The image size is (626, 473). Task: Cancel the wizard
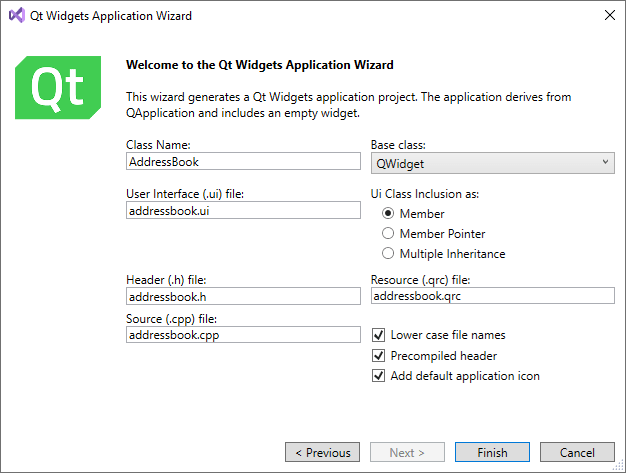(577, 452)
